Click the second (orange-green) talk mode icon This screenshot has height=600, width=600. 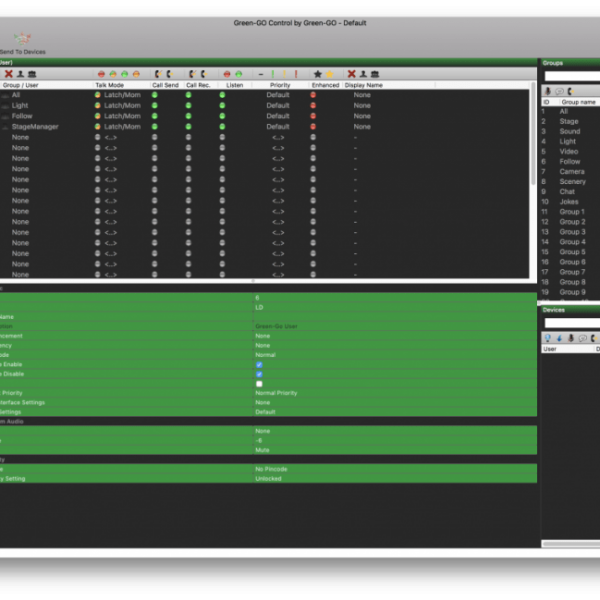pyautogui.click(x=113, y=74)
